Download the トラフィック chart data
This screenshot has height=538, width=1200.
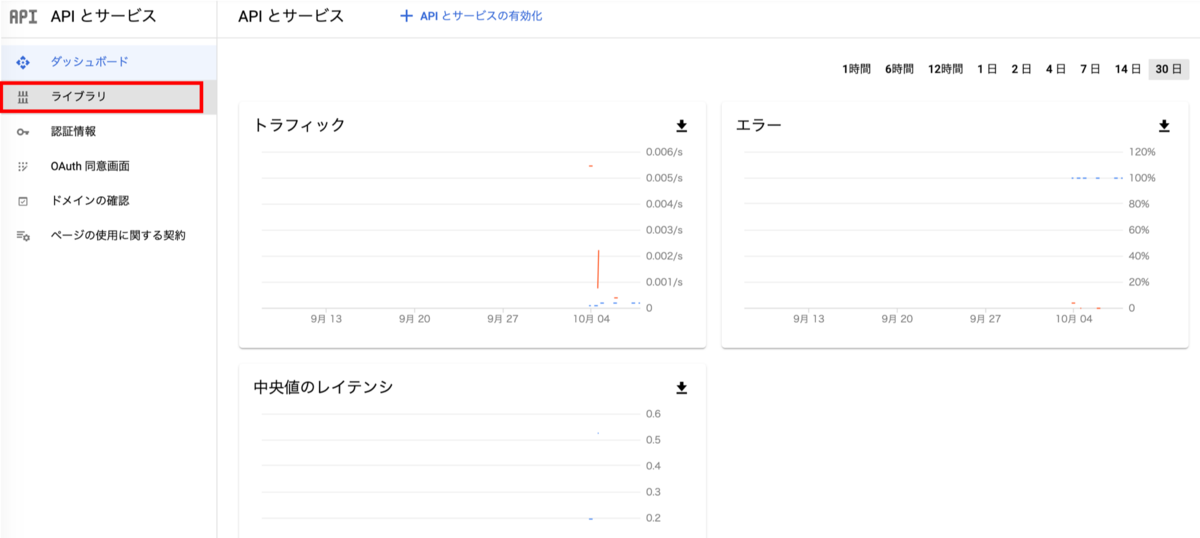[682, 126]
